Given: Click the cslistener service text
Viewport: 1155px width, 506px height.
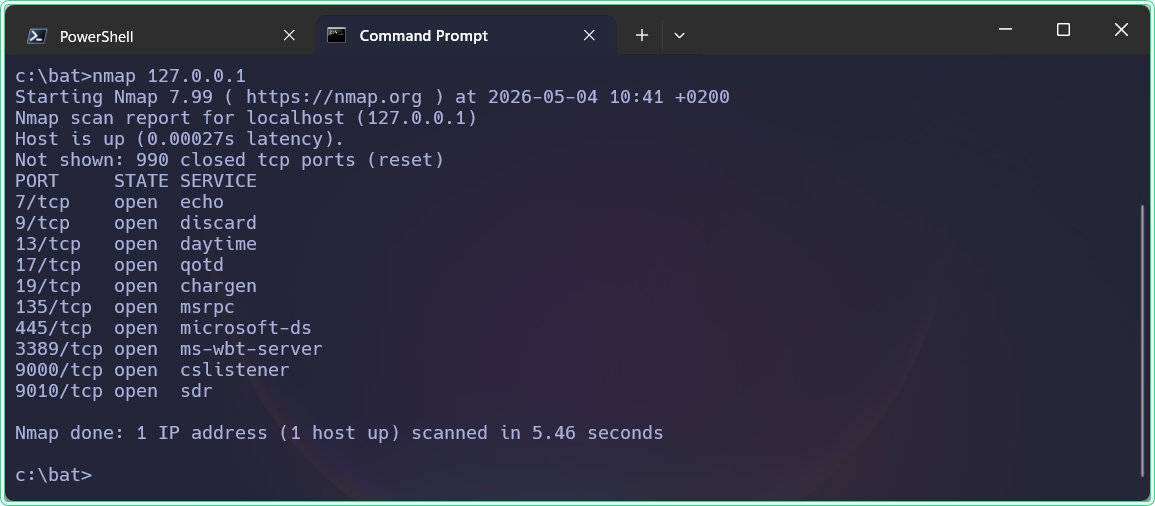Looking at the screenshot, I should 235,370.
